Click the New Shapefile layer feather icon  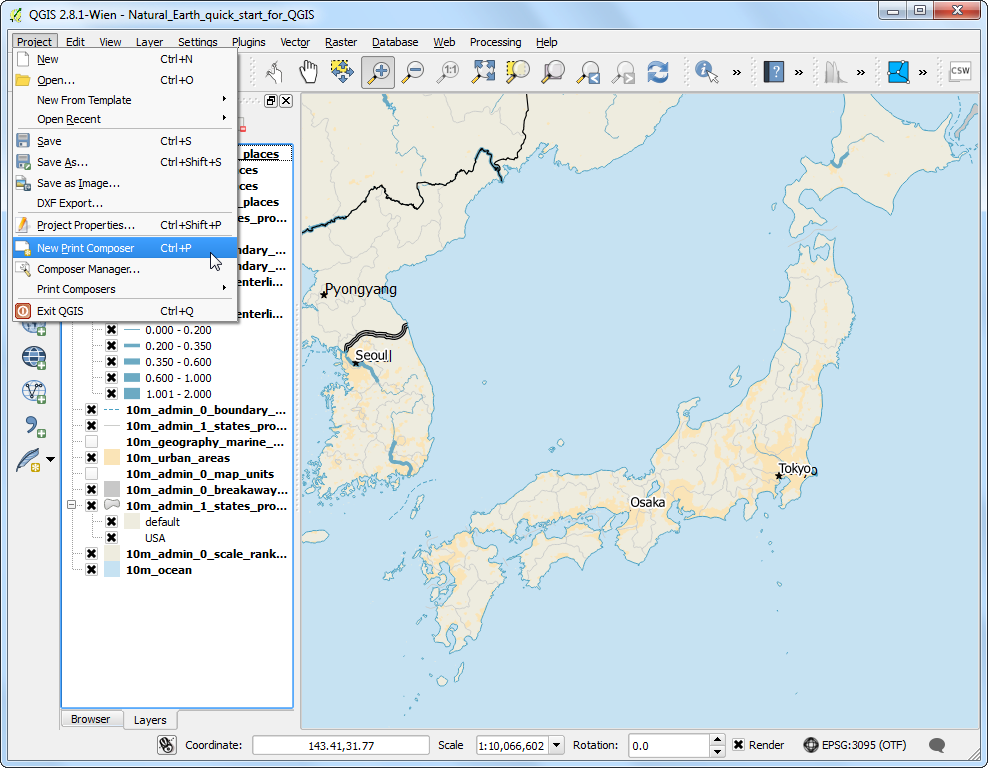coord(28,460)
